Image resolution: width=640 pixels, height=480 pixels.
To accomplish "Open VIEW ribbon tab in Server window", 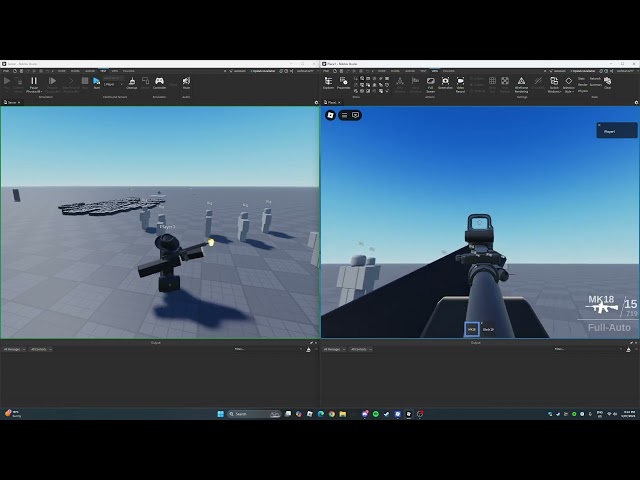I will (x=115, y=71).
